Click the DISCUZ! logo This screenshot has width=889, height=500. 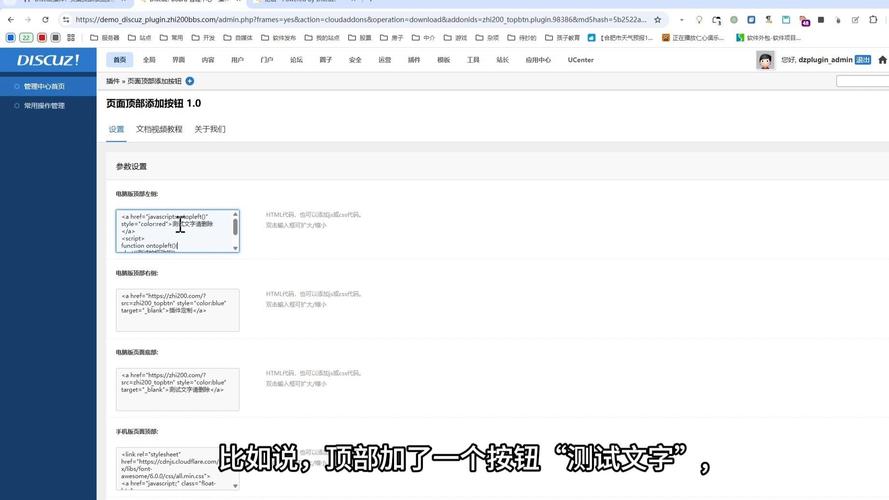point(47,60)
